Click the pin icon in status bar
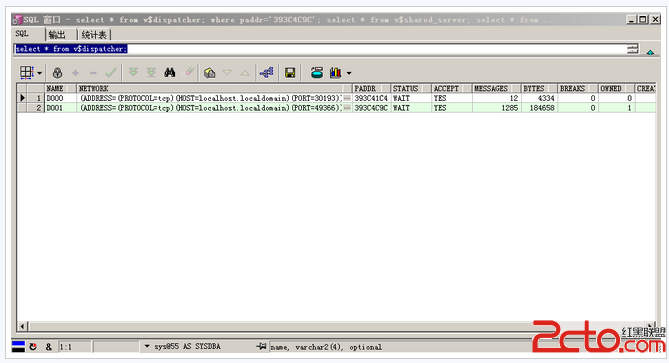The image size is (669, 363). 261,346
